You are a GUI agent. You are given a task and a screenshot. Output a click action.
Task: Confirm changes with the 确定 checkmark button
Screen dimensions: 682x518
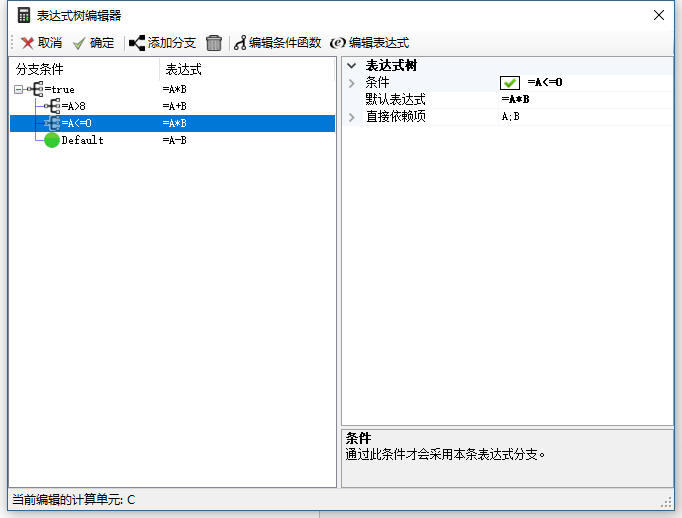point(79,43)
